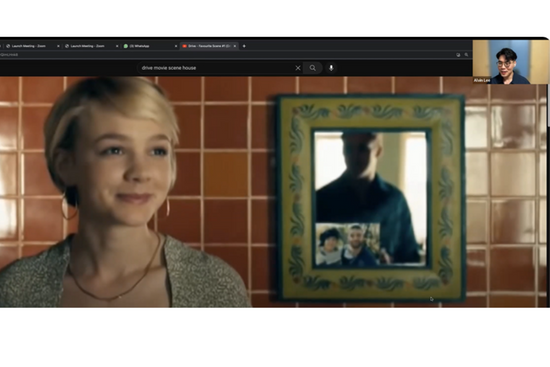The image size is (550, 367).
Task: Close the second Launch Meeting - Zoom tab
Action: (117, 46)
